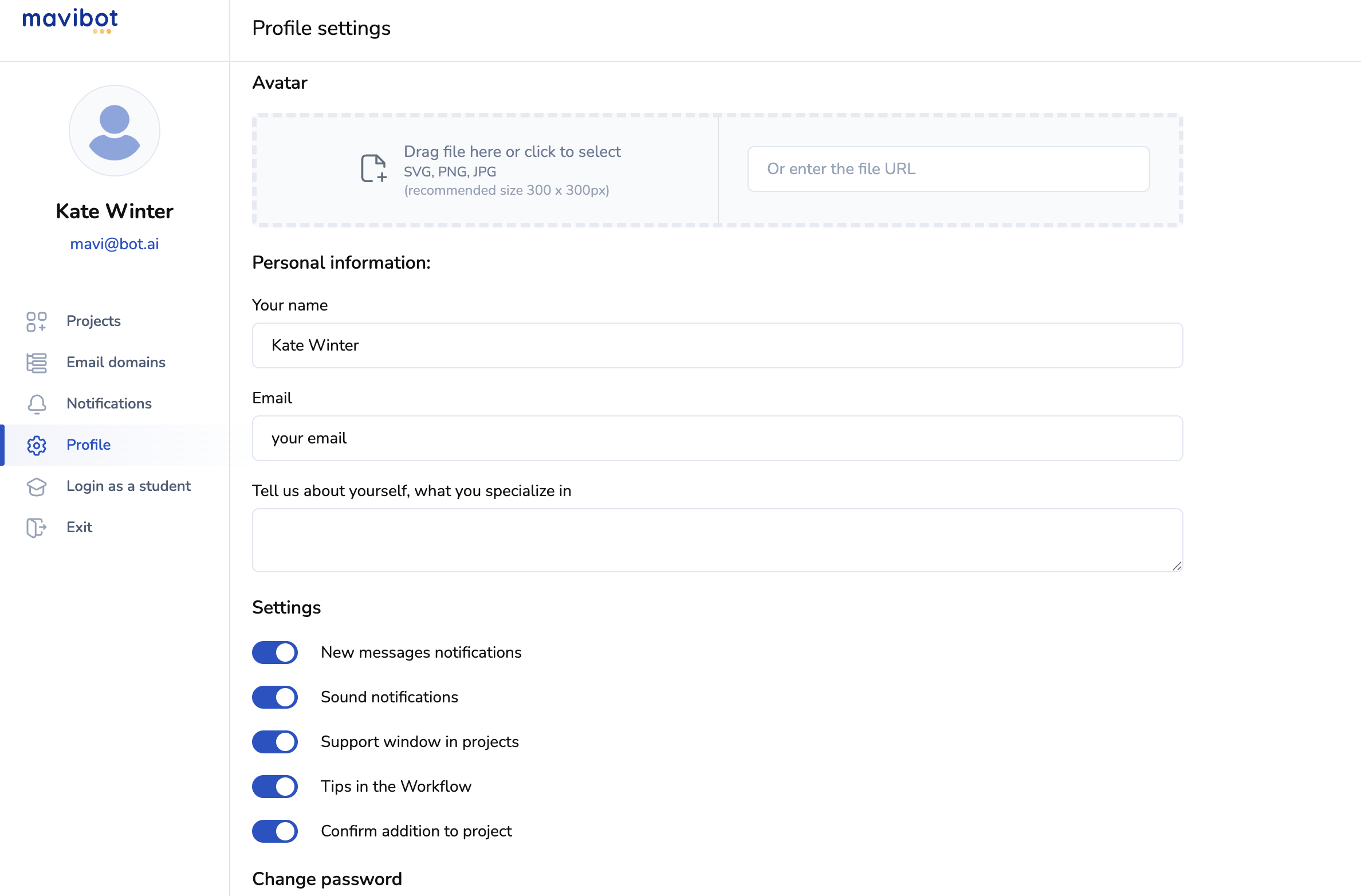Click the Exit door icon
1361x896 pixels.
point(36,528)
